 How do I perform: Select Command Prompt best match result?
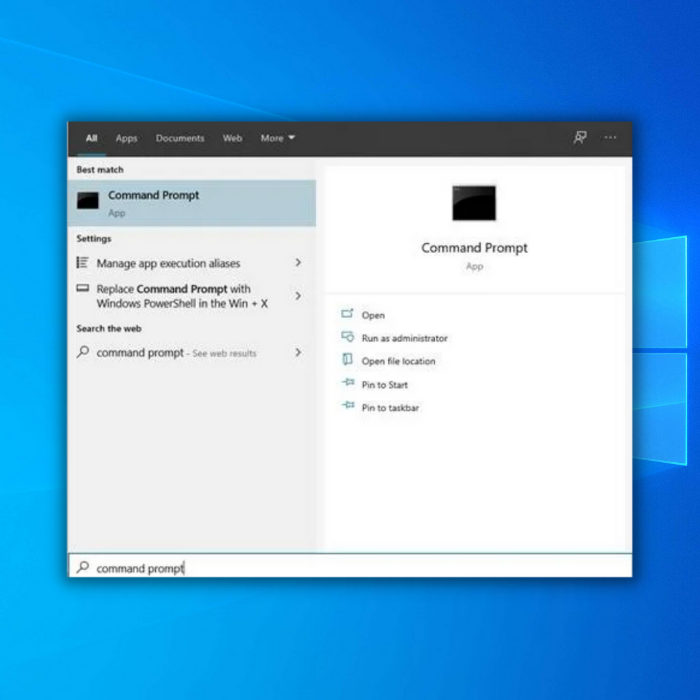point(192,203)
